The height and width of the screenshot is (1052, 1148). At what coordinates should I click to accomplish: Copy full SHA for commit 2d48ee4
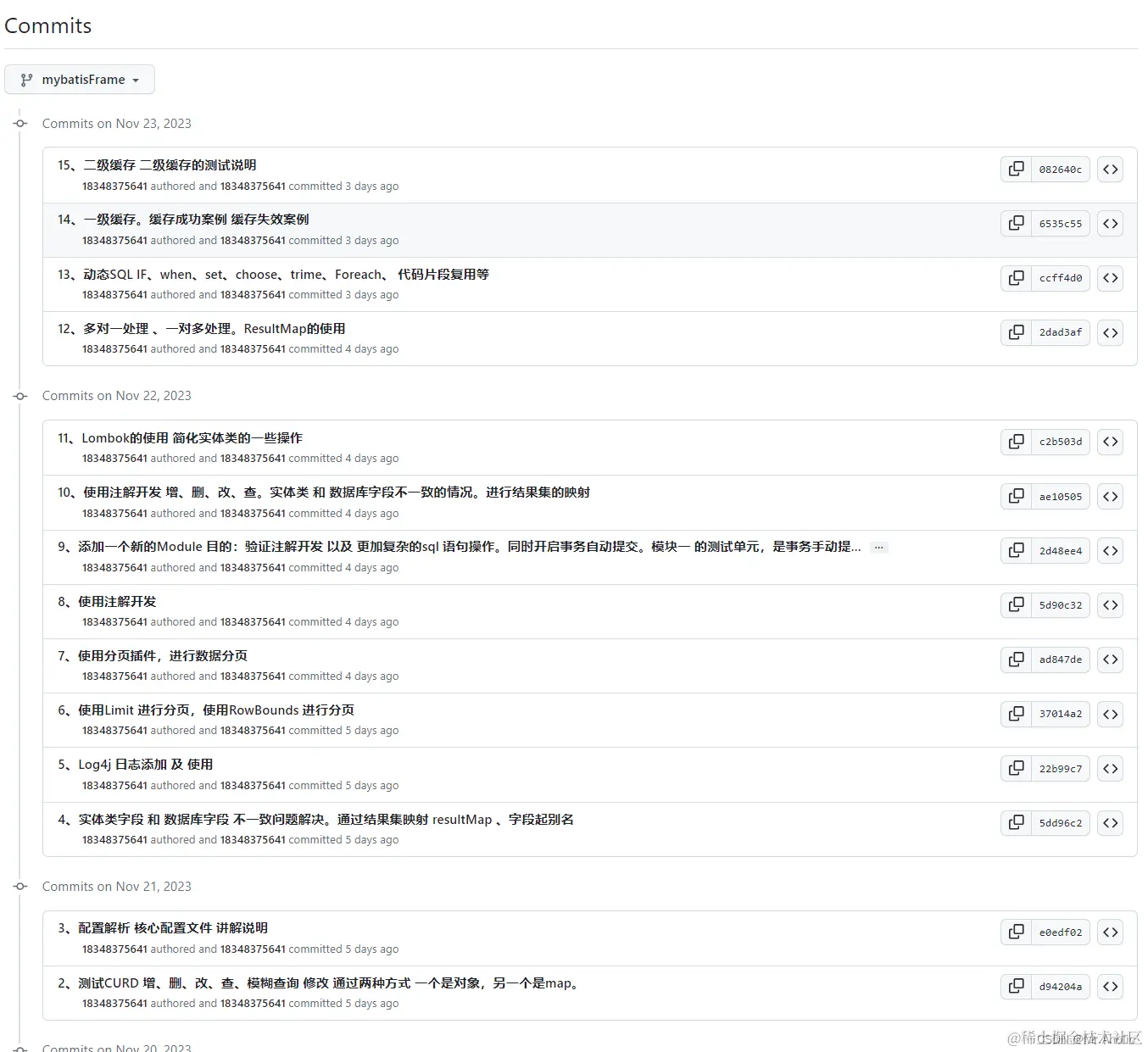(x=1016, y=550)
